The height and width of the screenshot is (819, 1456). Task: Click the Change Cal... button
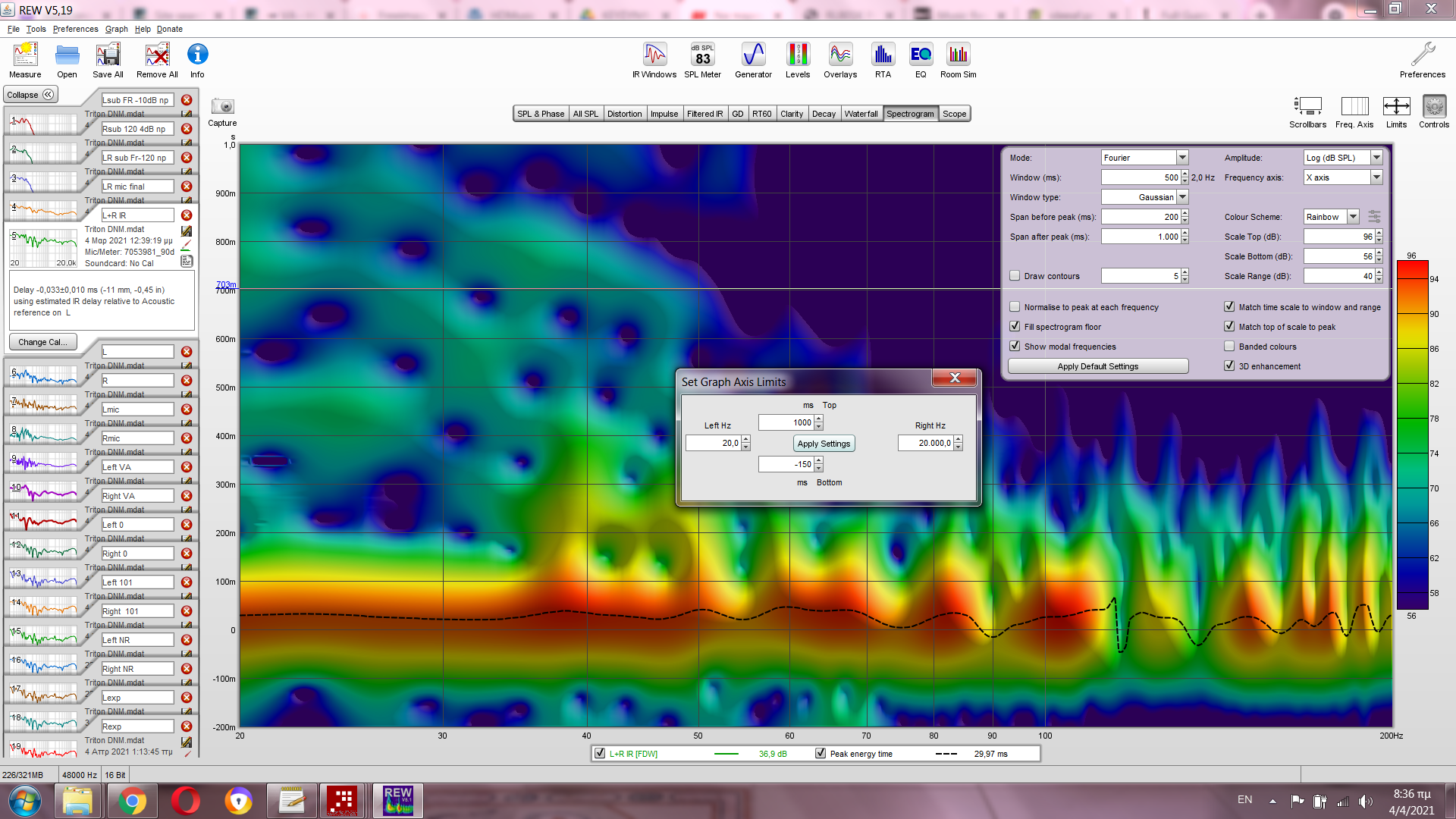pyautogui.click(x=42, y=342)
